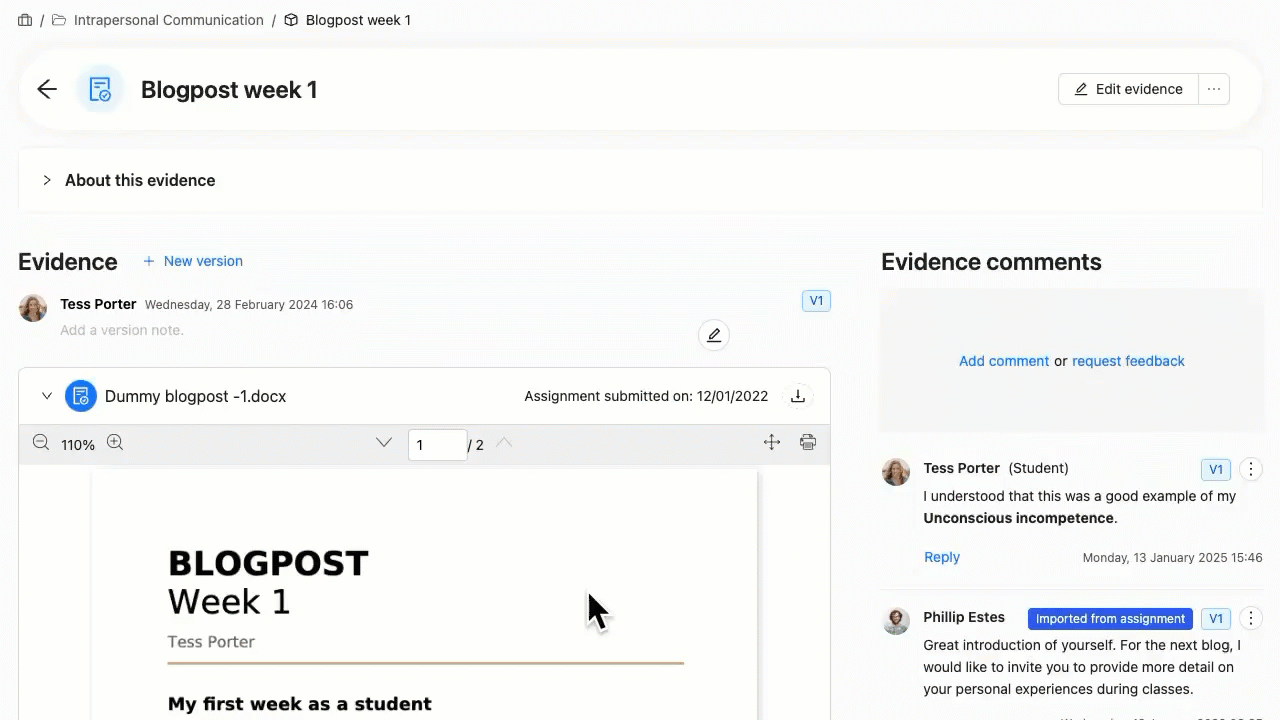Click the V1 version badge under Evidence
Screen dimensions: 1280x720
816,301
